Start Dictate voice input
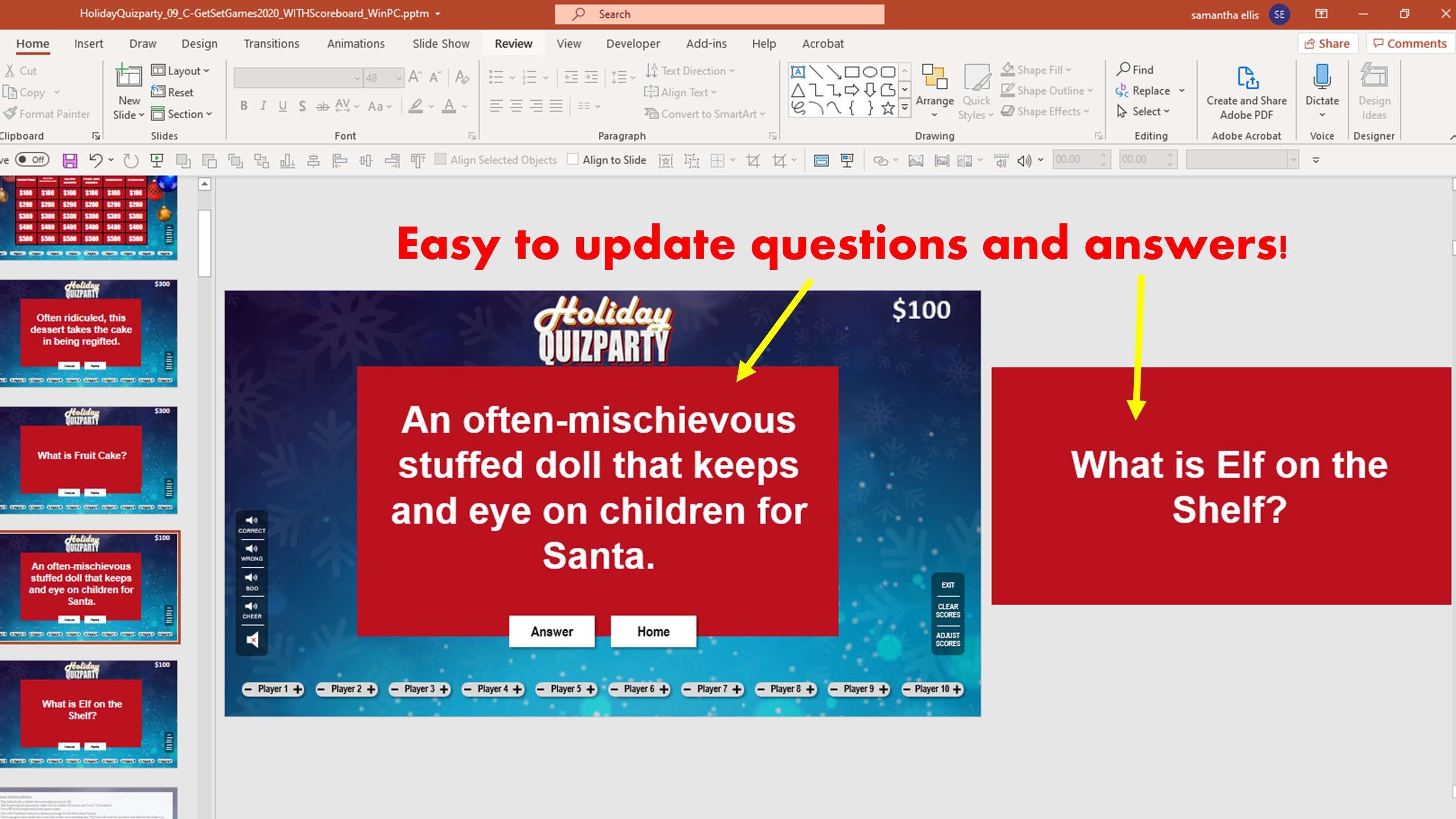The width and height of the screenshot is (1456, 819). click(x=1322, y=85)
